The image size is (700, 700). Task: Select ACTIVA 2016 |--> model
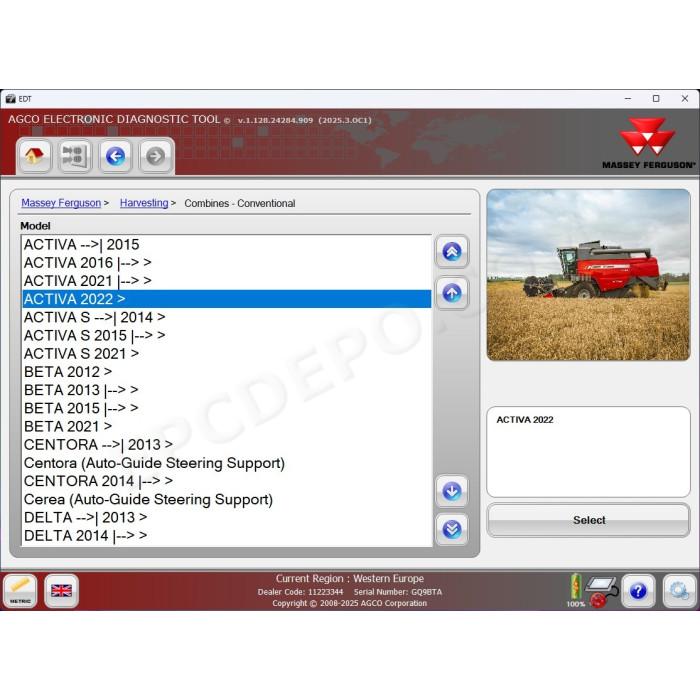point(227,263)
